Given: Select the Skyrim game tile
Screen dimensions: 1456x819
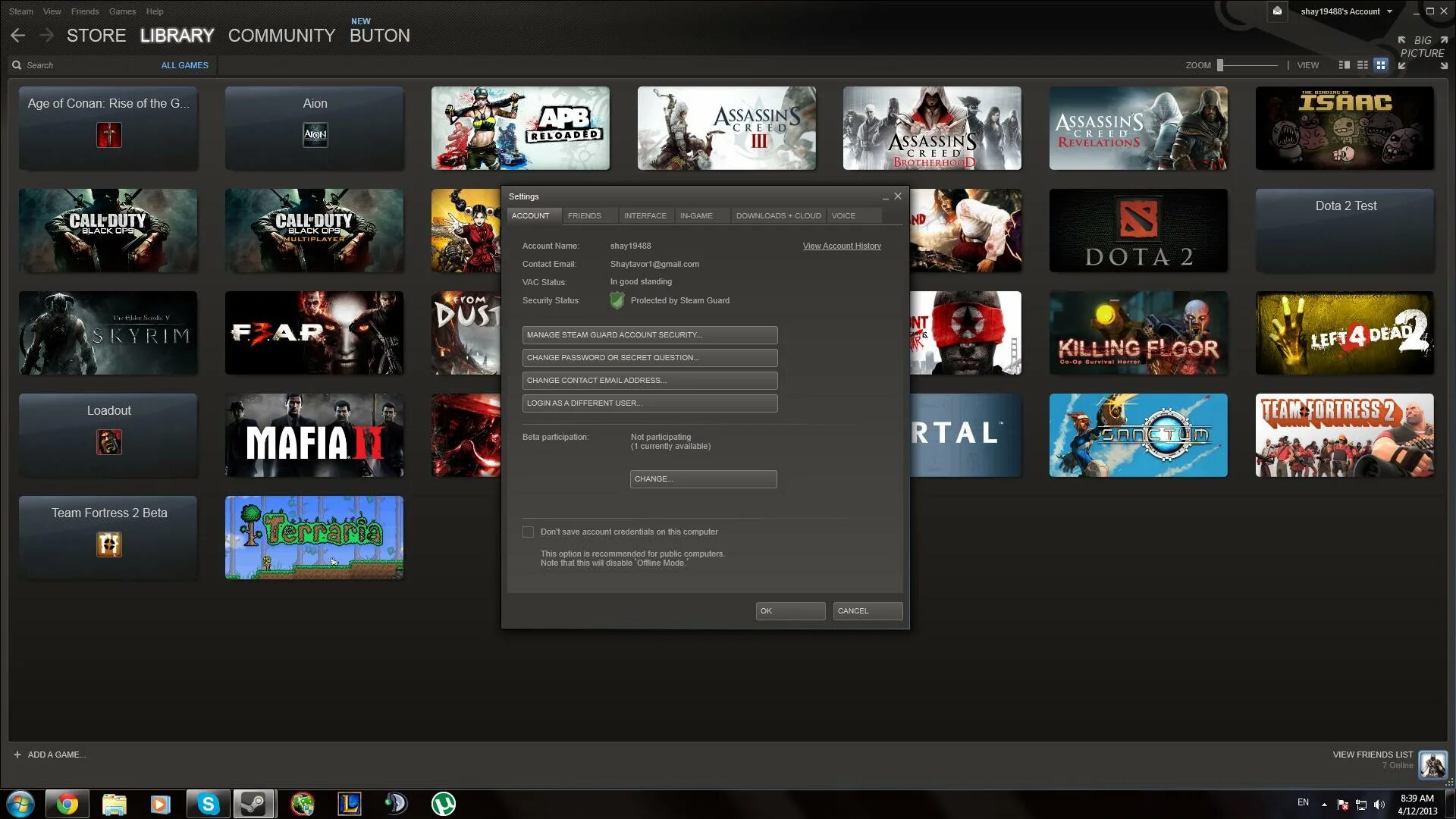Looking at the screenshot, I should tap(108, 333).
